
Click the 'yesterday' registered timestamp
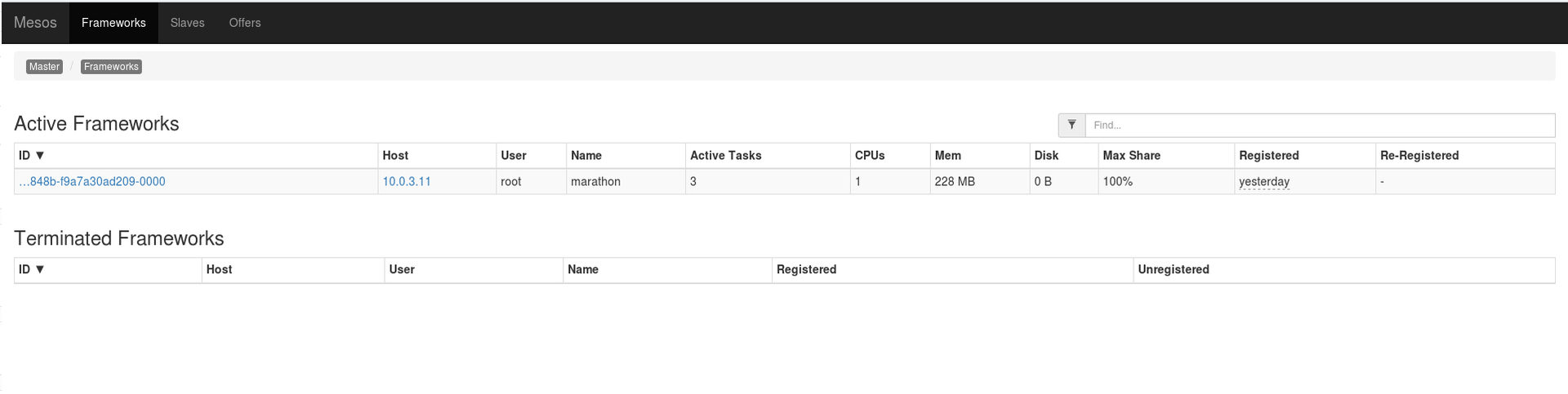tap(1263, 182)
